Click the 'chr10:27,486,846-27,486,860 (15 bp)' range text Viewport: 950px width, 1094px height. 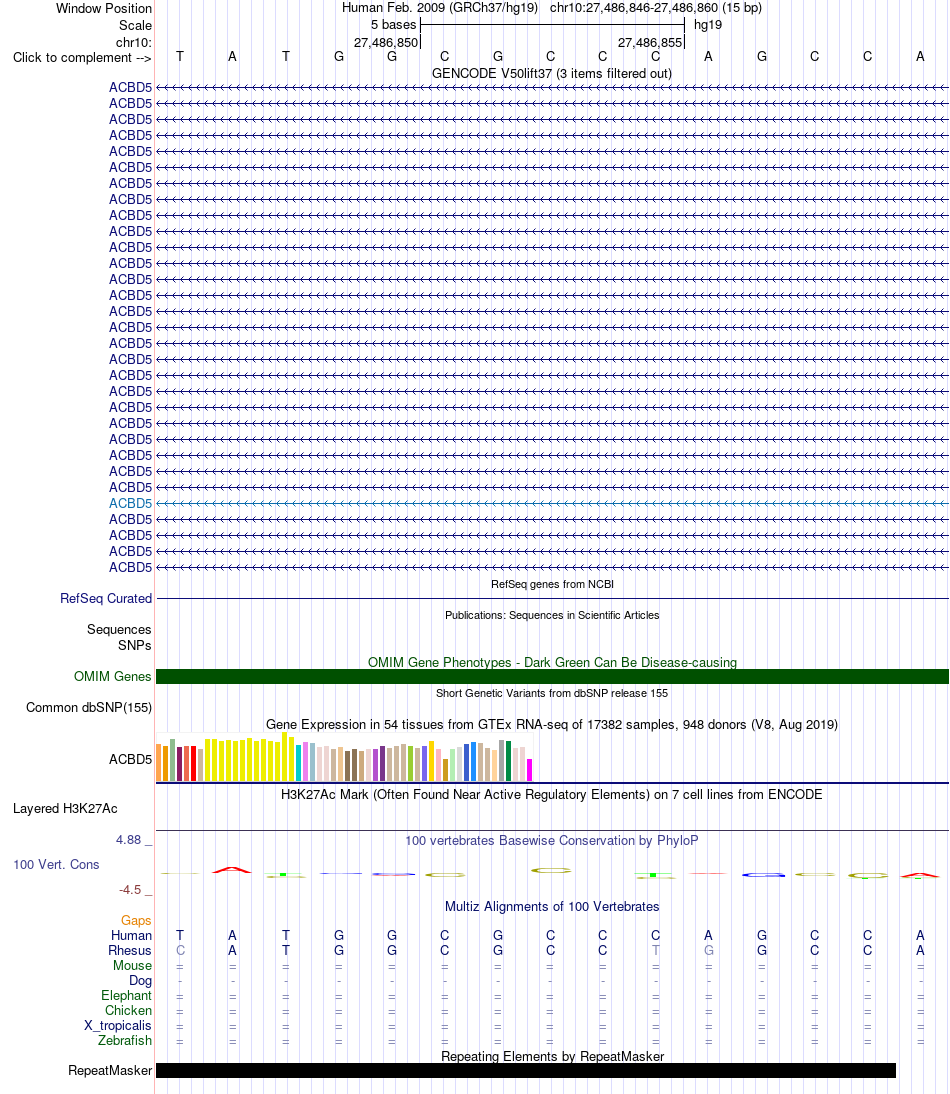click(x=656, y=8)
